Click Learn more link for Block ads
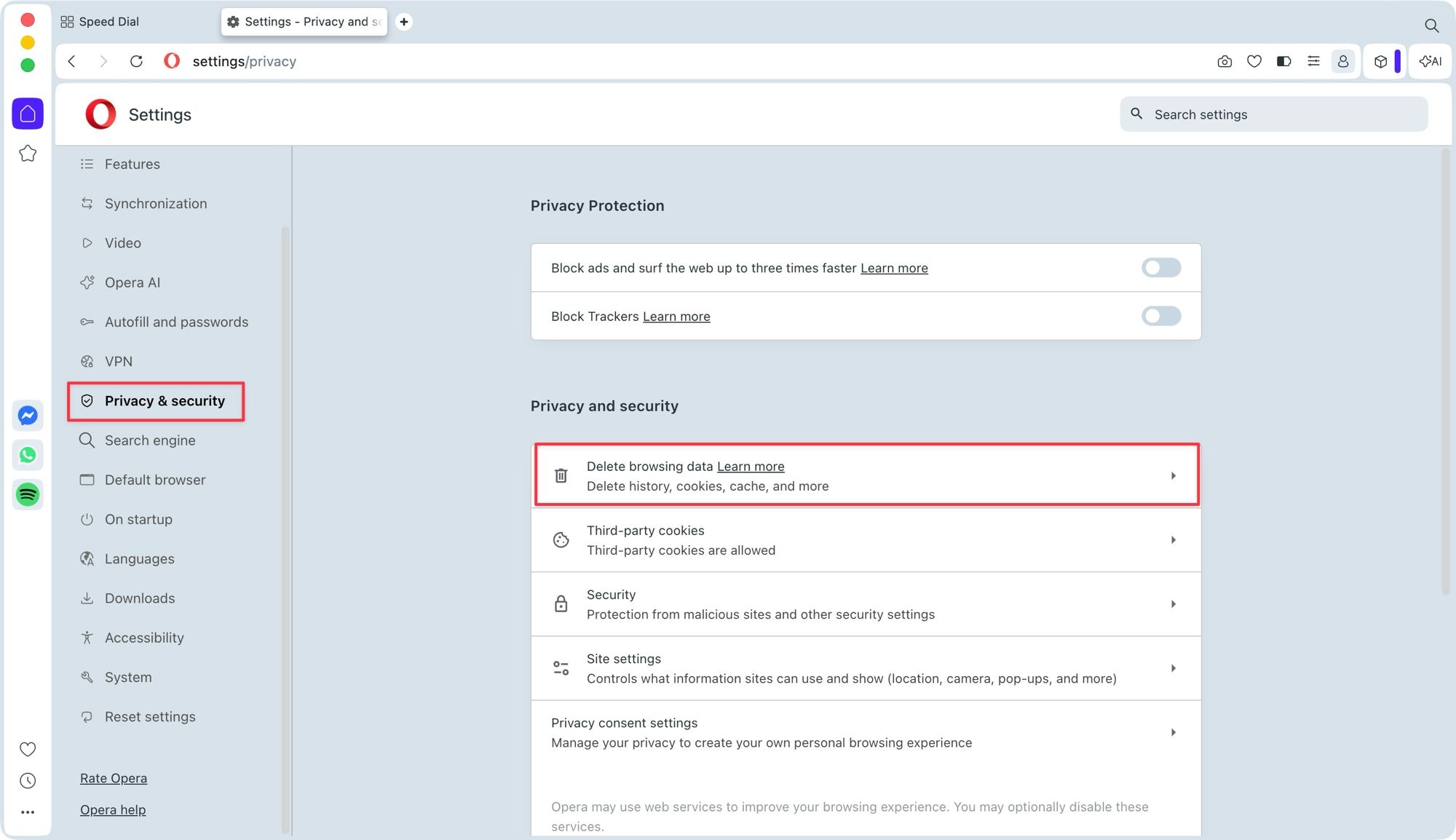The height and width of the screenshot is (840, 1456). 894,268
